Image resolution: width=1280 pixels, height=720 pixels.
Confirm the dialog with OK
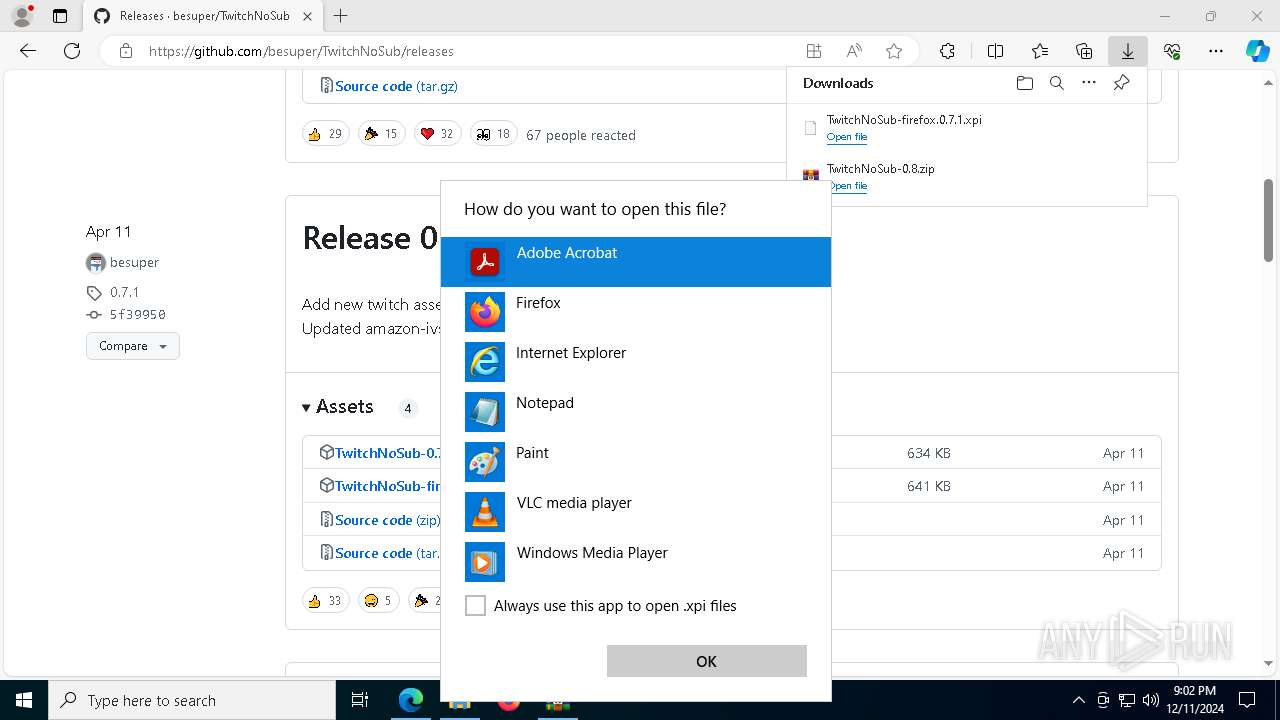[x=706, y=661]
